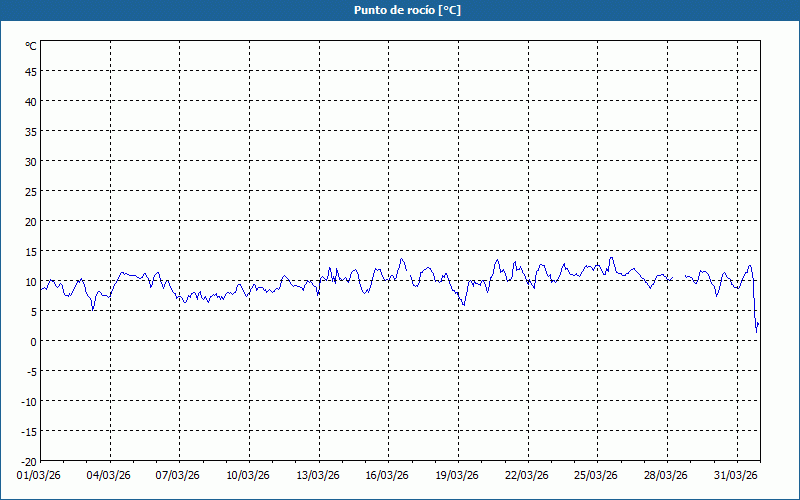Select the 01/03/26 date label
Viewport: 800px width, 500px height.
click(39, 475)
